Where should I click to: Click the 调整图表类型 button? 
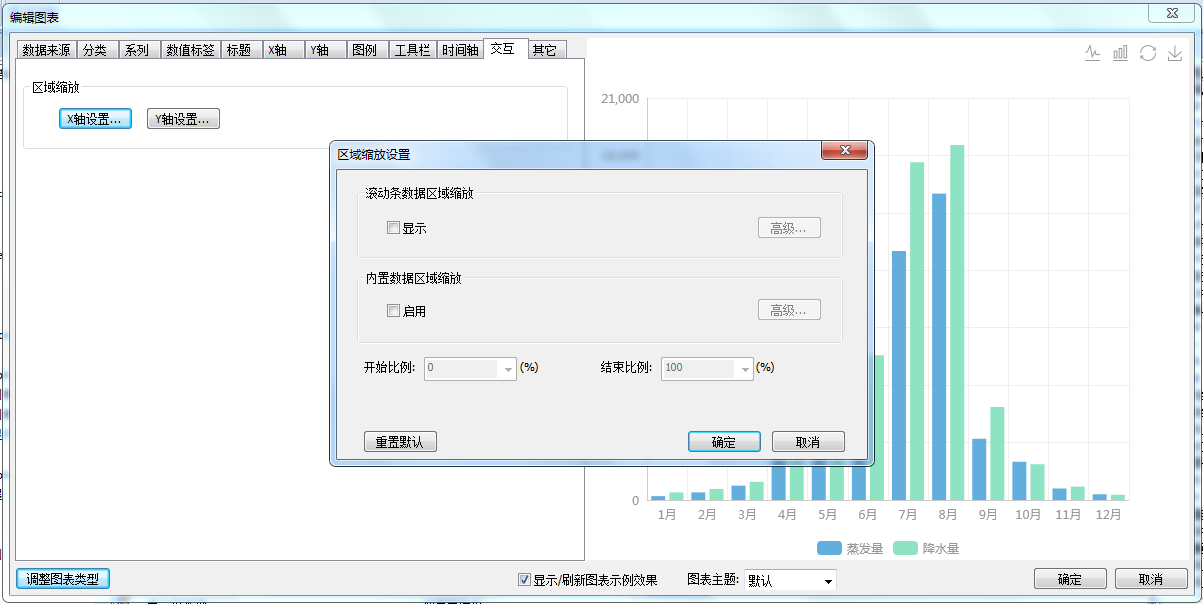62,579
